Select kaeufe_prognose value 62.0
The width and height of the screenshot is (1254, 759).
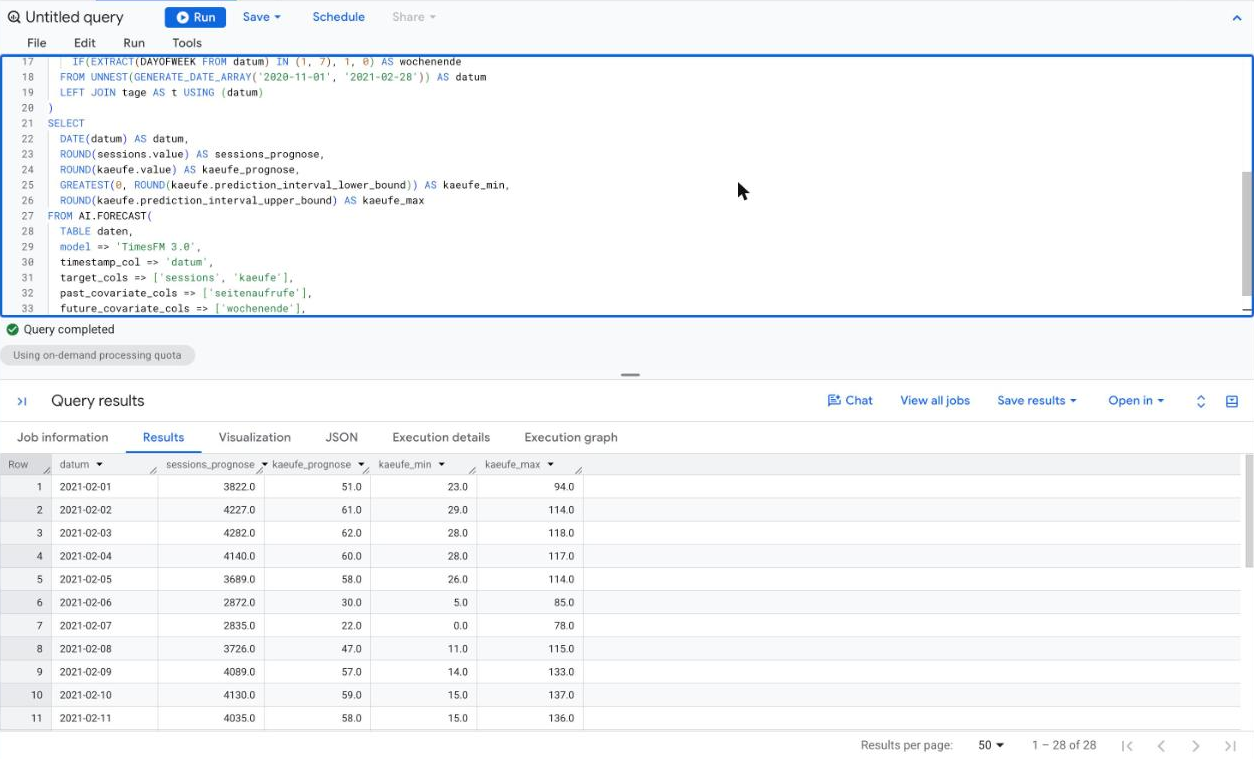click(x=317, y=533)
